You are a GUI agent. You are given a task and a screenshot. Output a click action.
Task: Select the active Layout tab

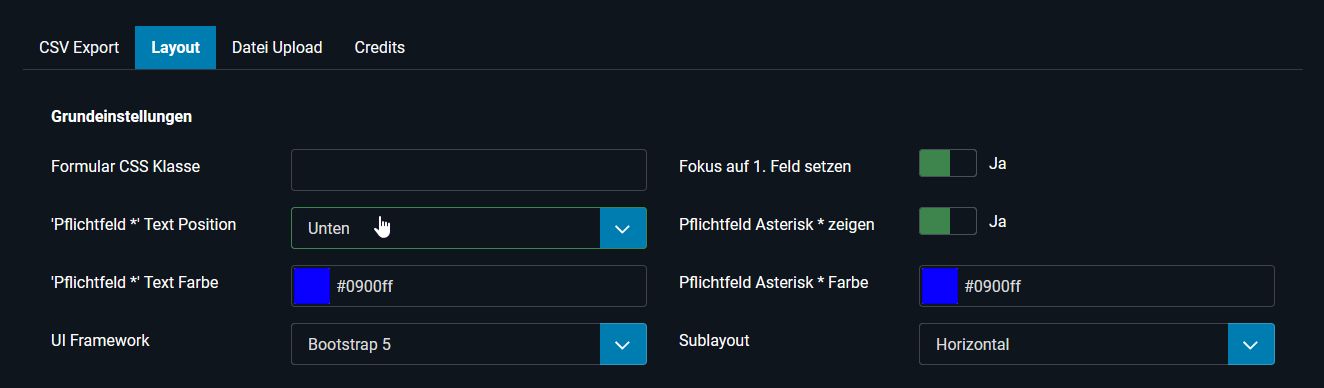click(x=176, y=47)
